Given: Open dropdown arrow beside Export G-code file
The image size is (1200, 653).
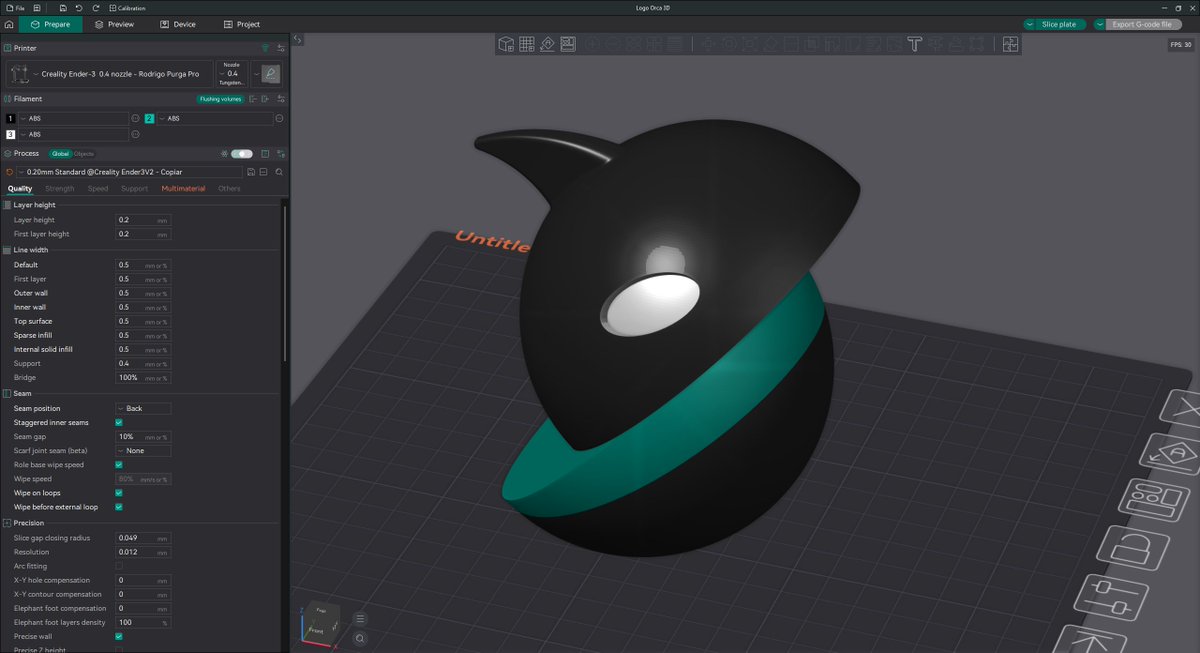Looking at the screenshot, I should pos(1100,24).
